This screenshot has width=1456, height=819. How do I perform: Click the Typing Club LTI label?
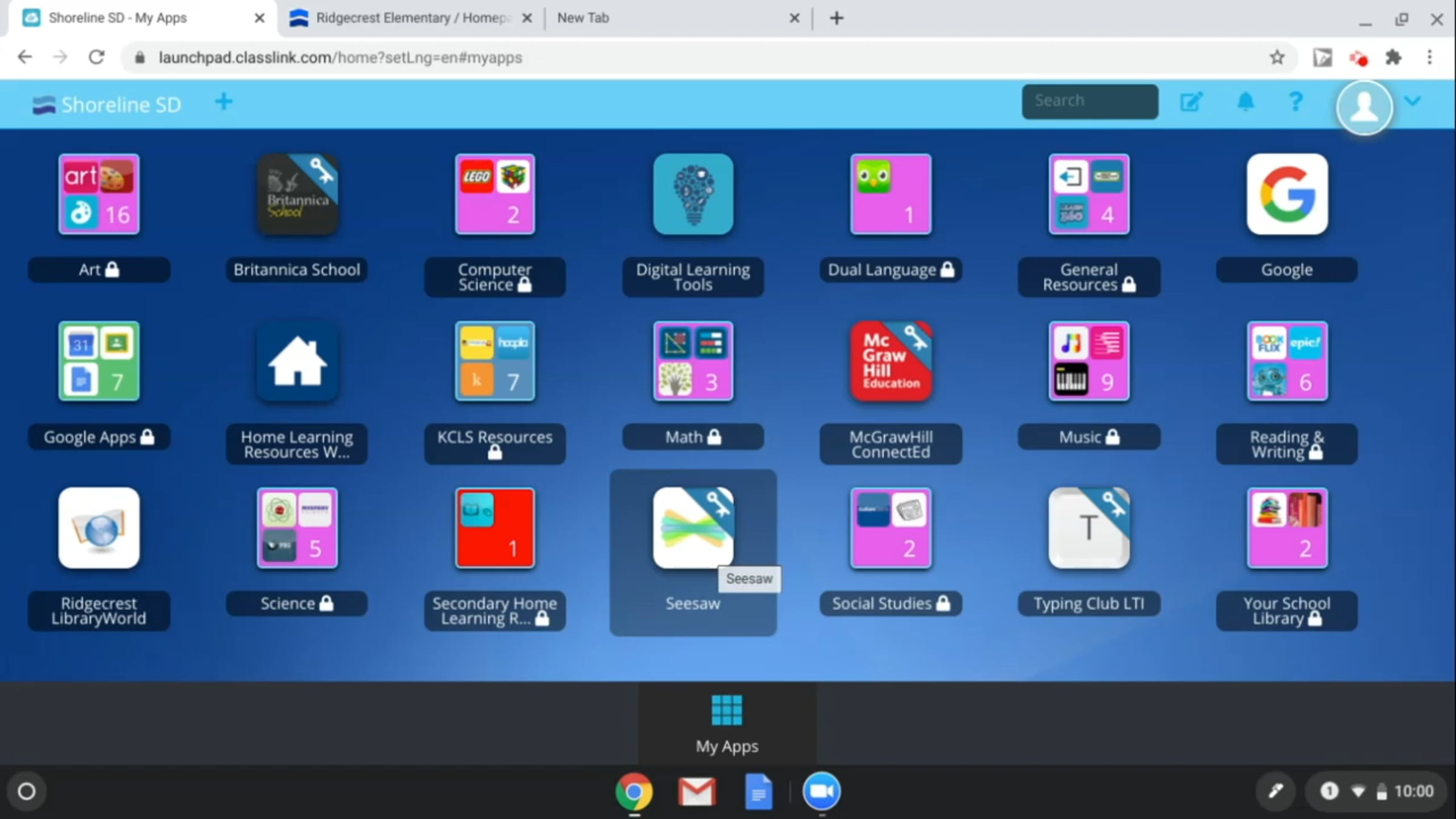tap(1089, 604)
